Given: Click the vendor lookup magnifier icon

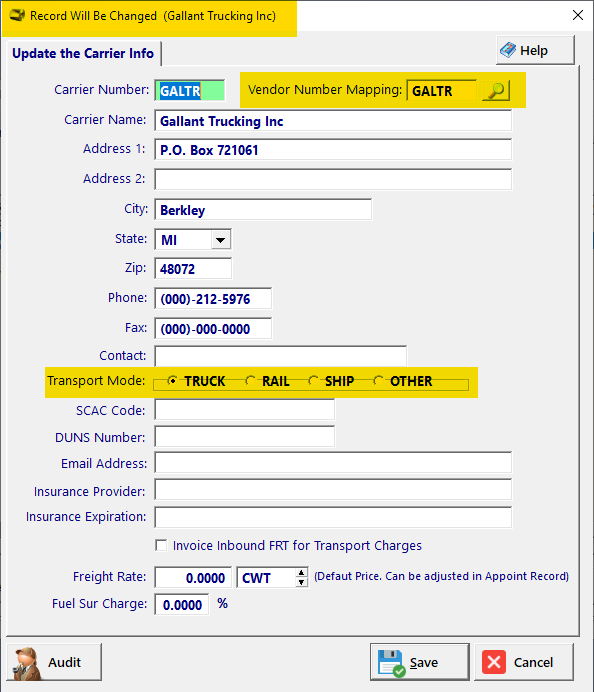Looking at the screenshot, I should 496,90.
